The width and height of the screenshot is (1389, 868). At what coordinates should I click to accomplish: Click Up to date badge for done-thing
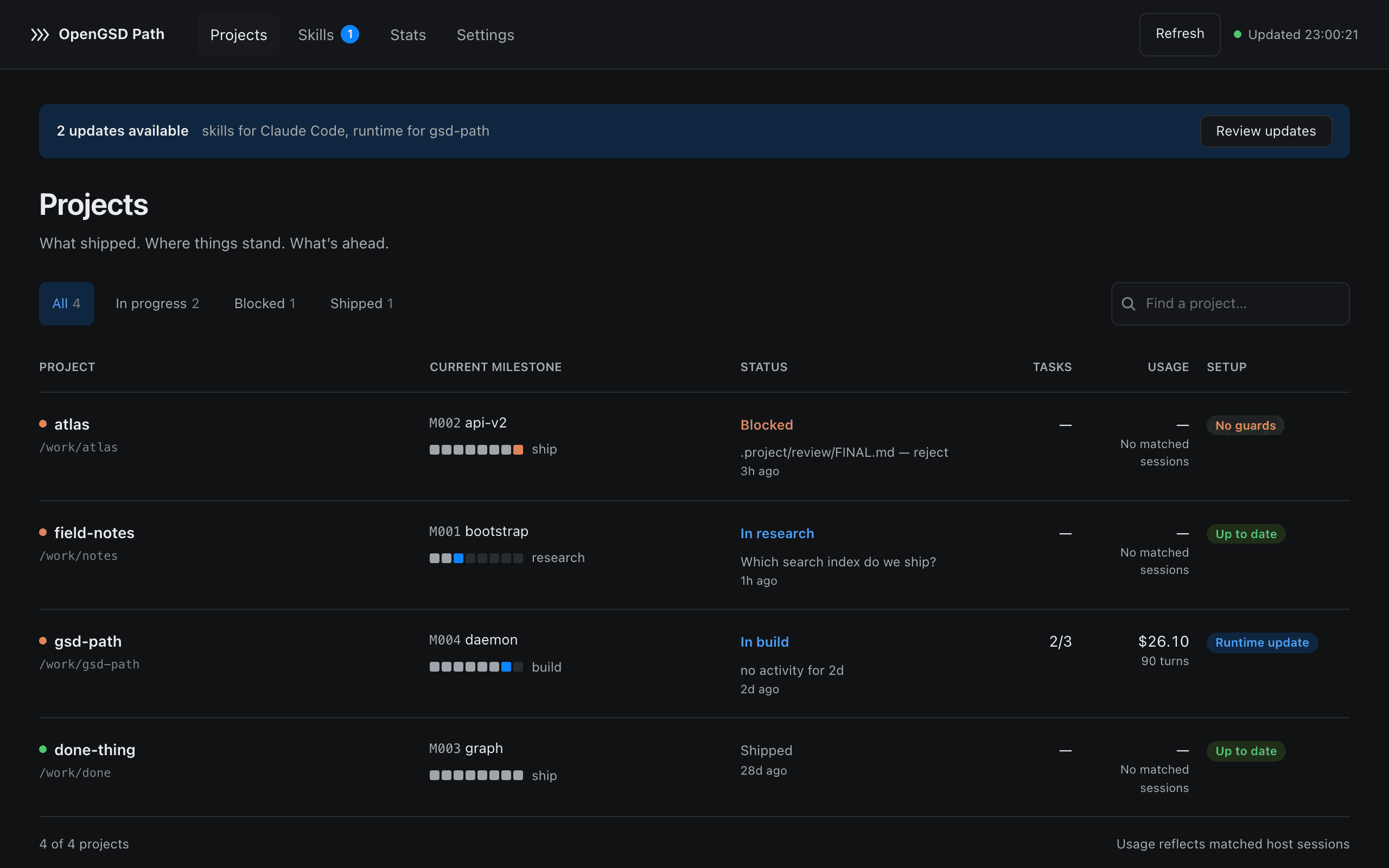[x=1246, y=751]
